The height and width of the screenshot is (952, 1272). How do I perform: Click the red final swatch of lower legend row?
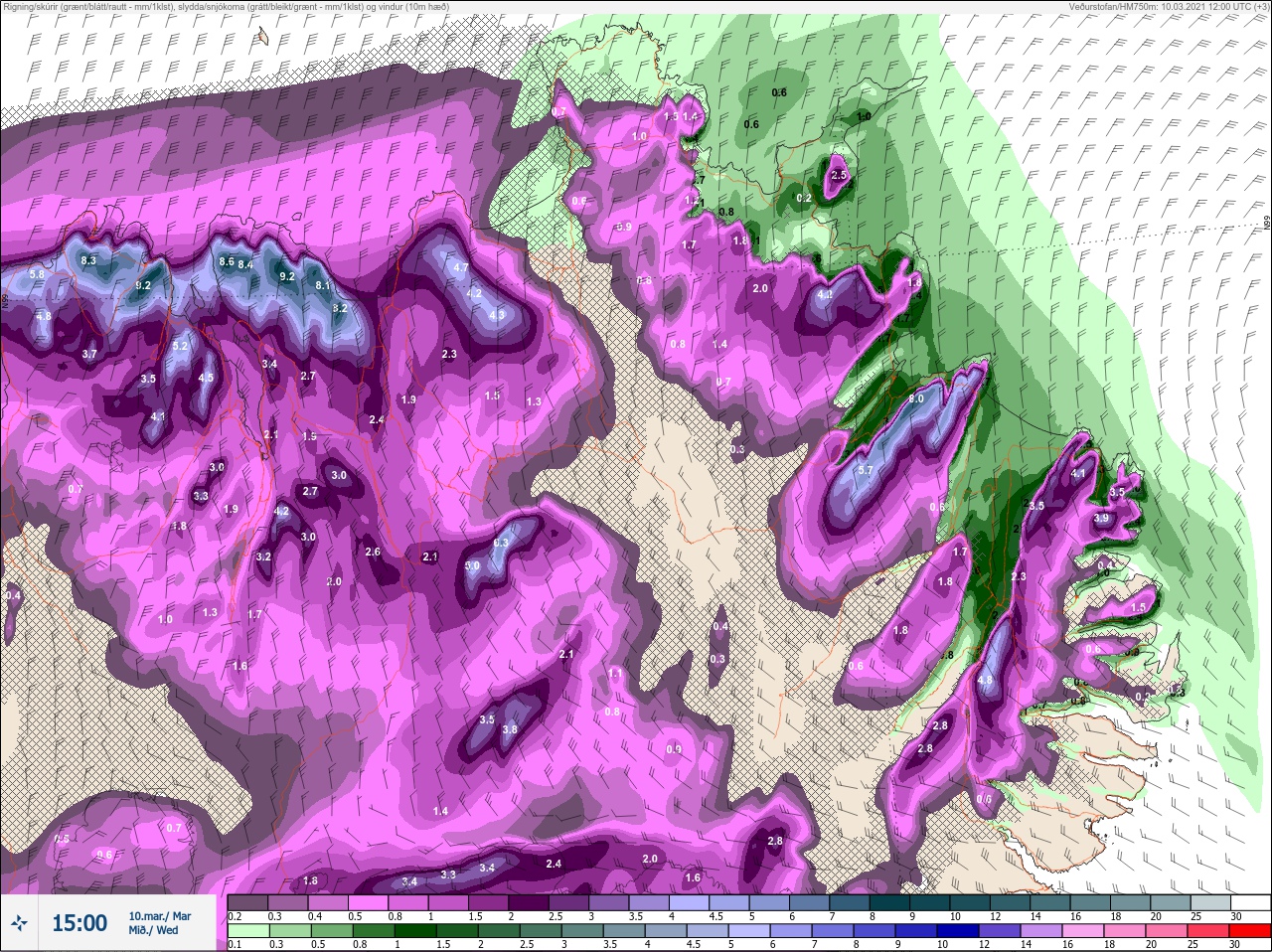1249,931
